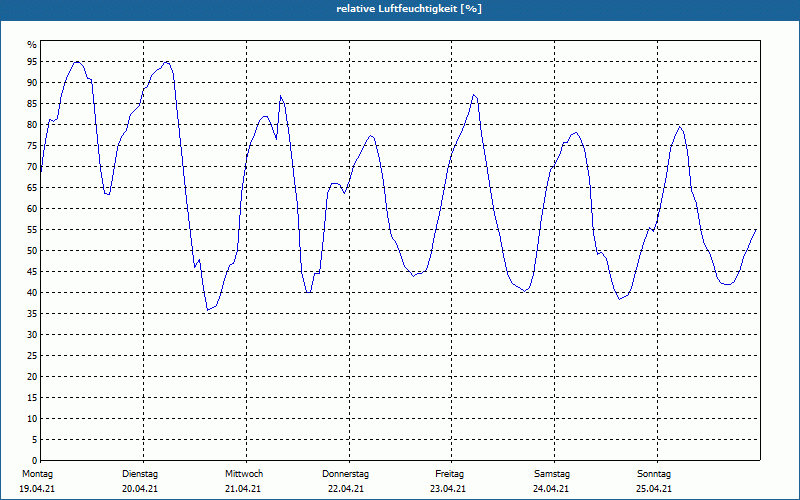The width and height of the screenshot is (800, 500).
Task: Click the y-axis value 60
Action: [32, 209]
